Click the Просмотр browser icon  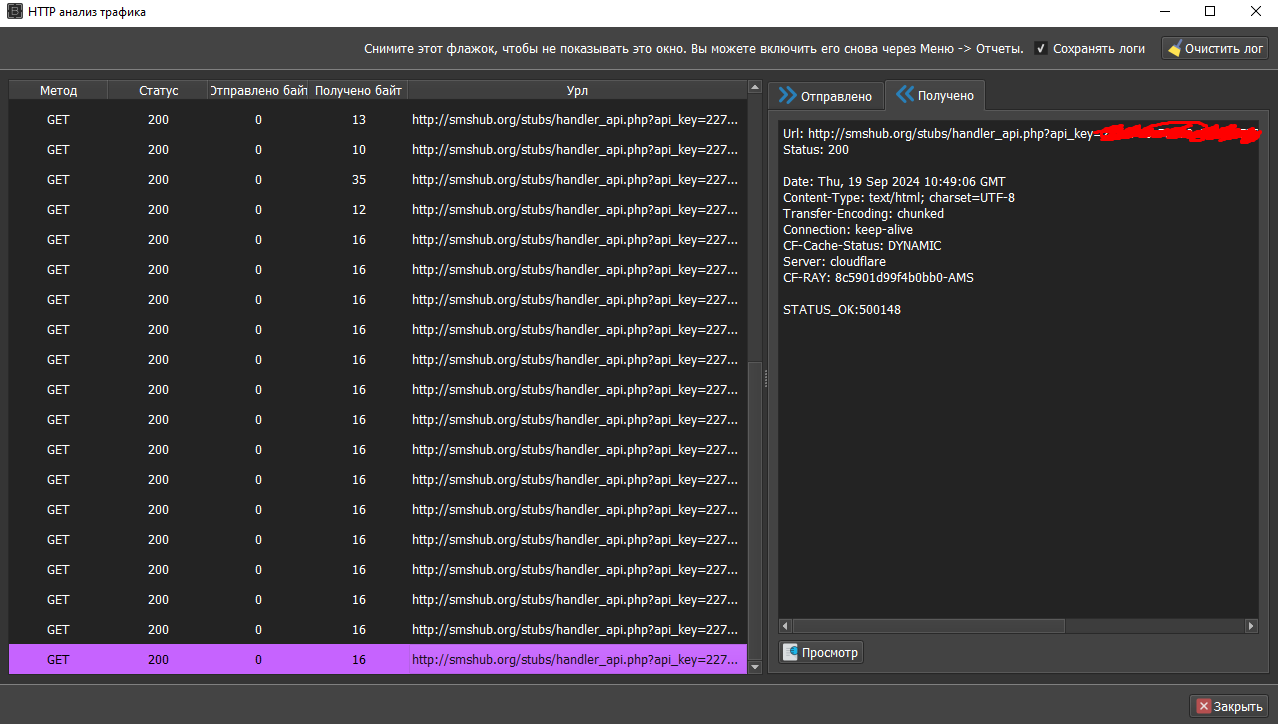[x=791, y=653]
